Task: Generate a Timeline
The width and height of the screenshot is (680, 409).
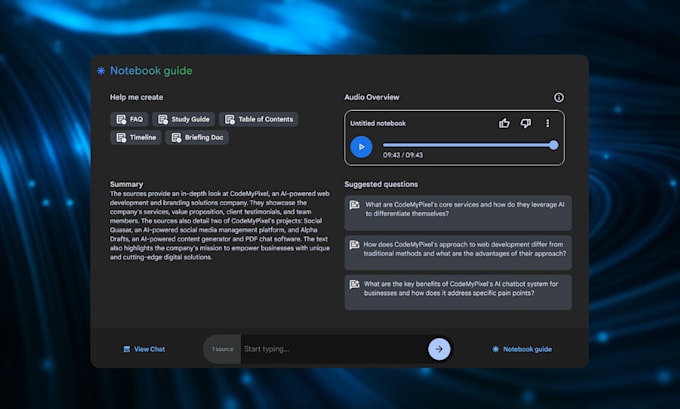Action: coord(136,137)
